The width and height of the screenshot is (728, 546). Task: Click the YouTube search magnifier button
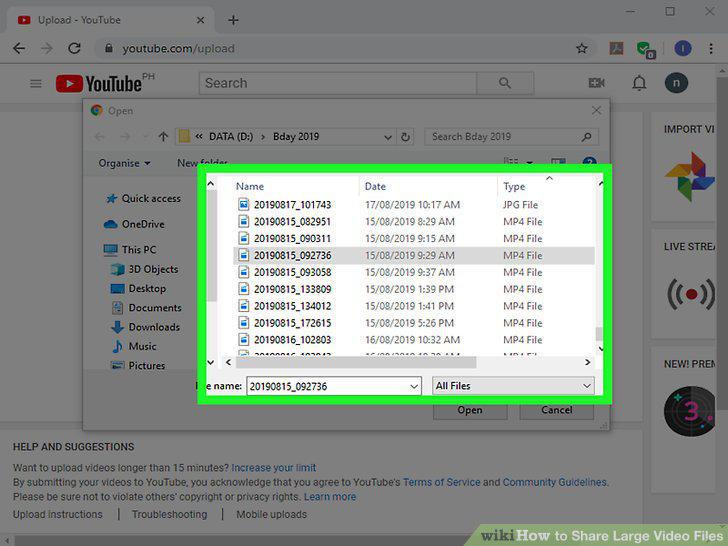[x=505, y=83]
